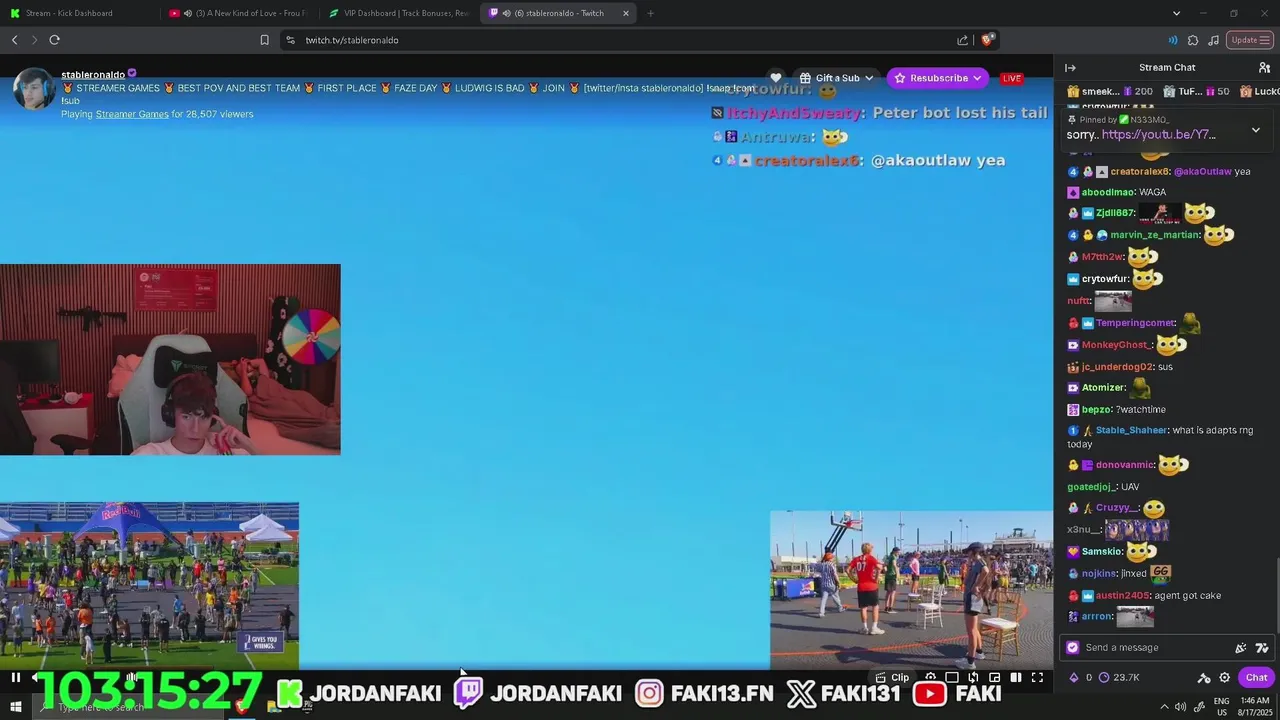The height and width of the screenshot is (720, 1280).
Task: Open the browser tab search dropdown
Action: pyautogui.click(x=1176, y=13)
